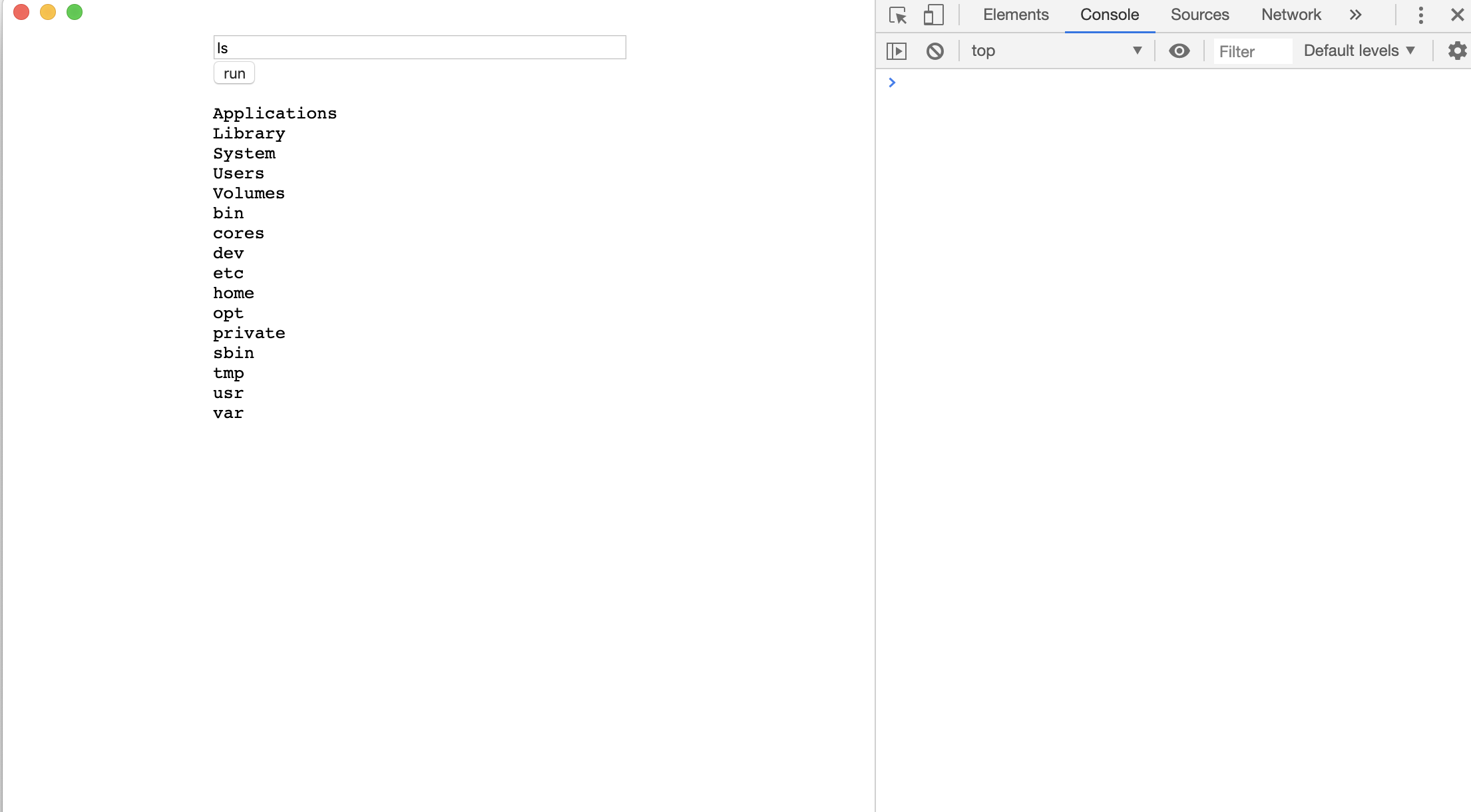
Task: Click the bin output line
Action: click(x=228, y=213)
